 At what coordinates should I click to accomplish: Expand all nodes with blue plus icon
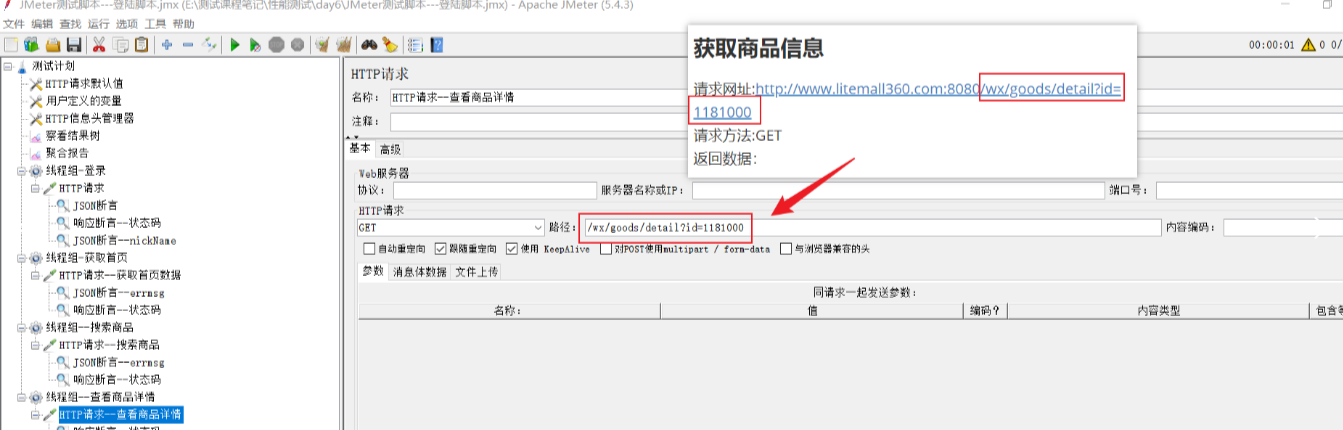(166, 44)
